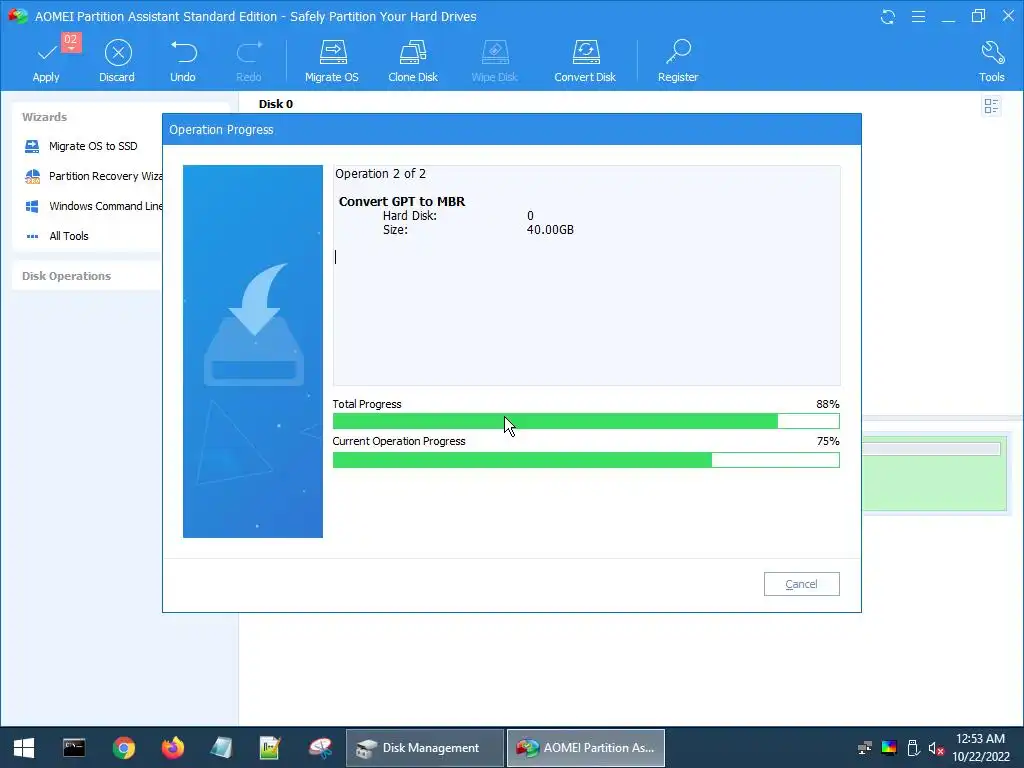Click the 'Convert GPT to MBR' heading
This screenshot has height=768, width=1024.
point(402,202)
